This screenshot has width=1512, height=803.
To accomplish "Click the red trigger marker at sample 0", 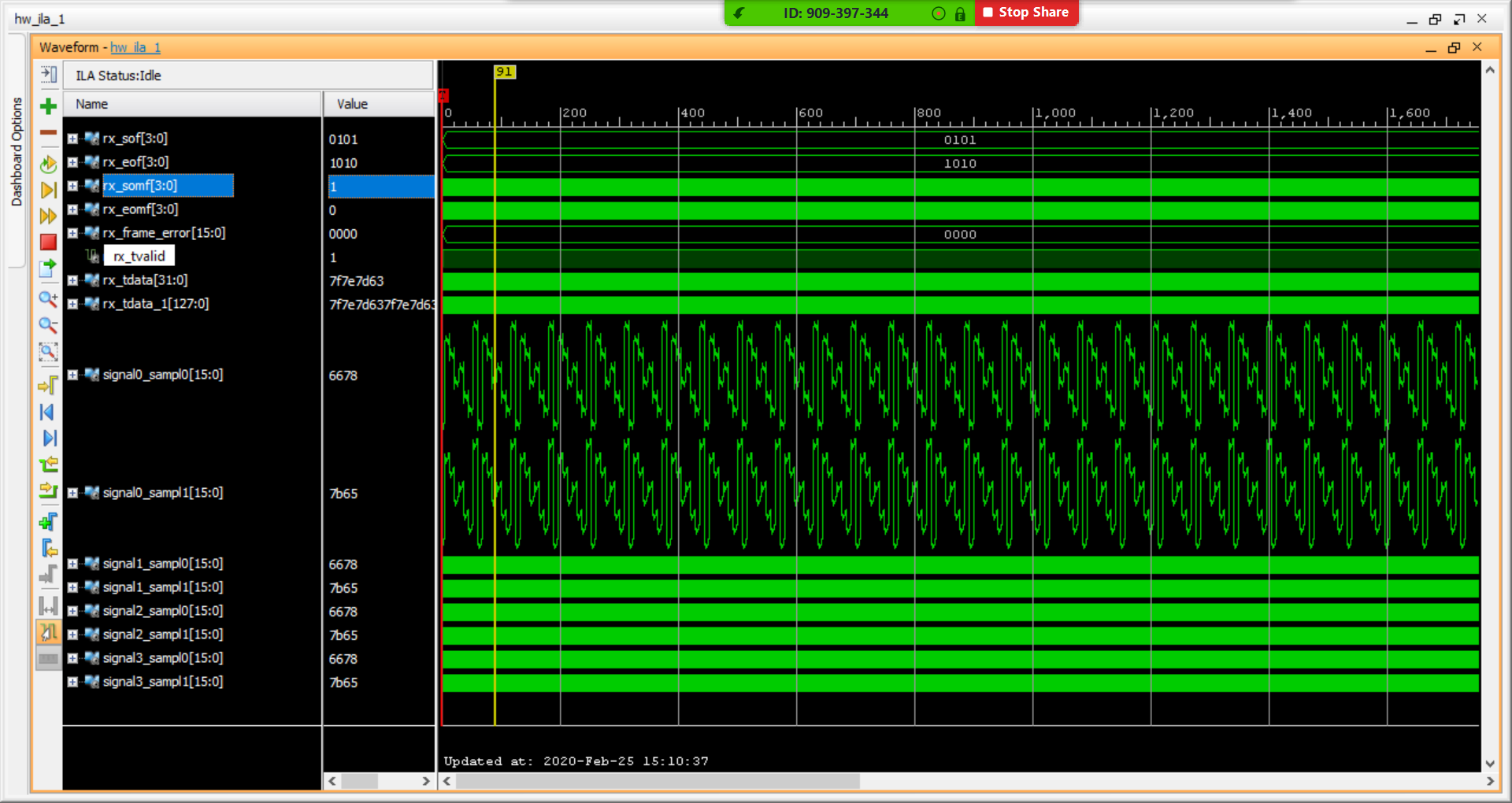I will (x=443, y=96).
